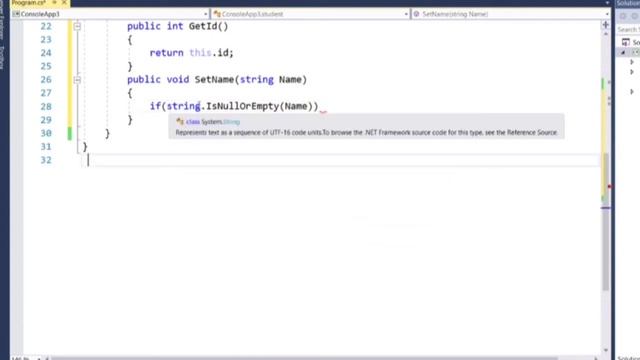Click the vertical scrollbar down arrow
640x360 pixels.
point(606,350)
